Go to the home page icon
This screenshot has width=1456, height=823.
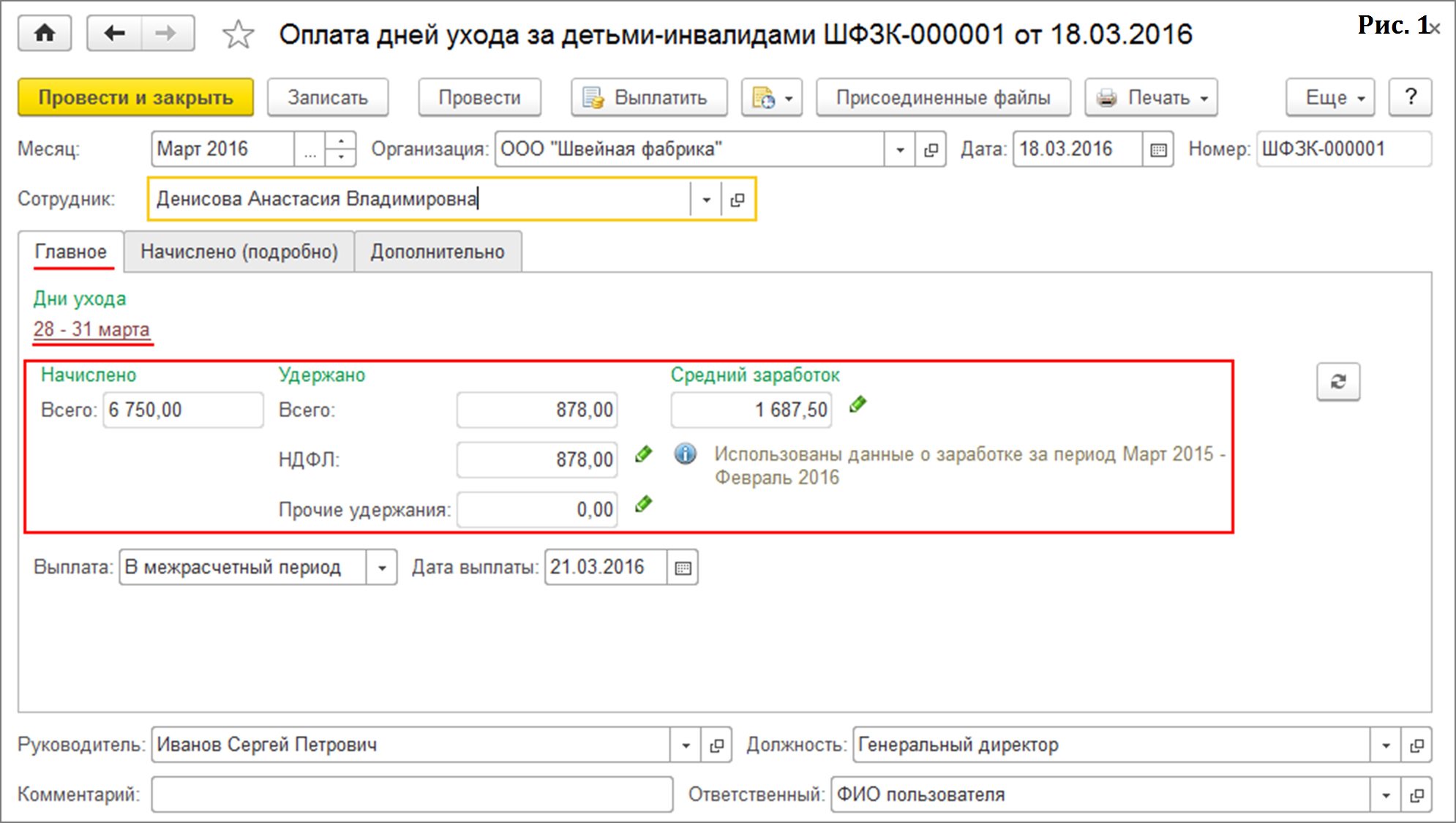[45, 34]
